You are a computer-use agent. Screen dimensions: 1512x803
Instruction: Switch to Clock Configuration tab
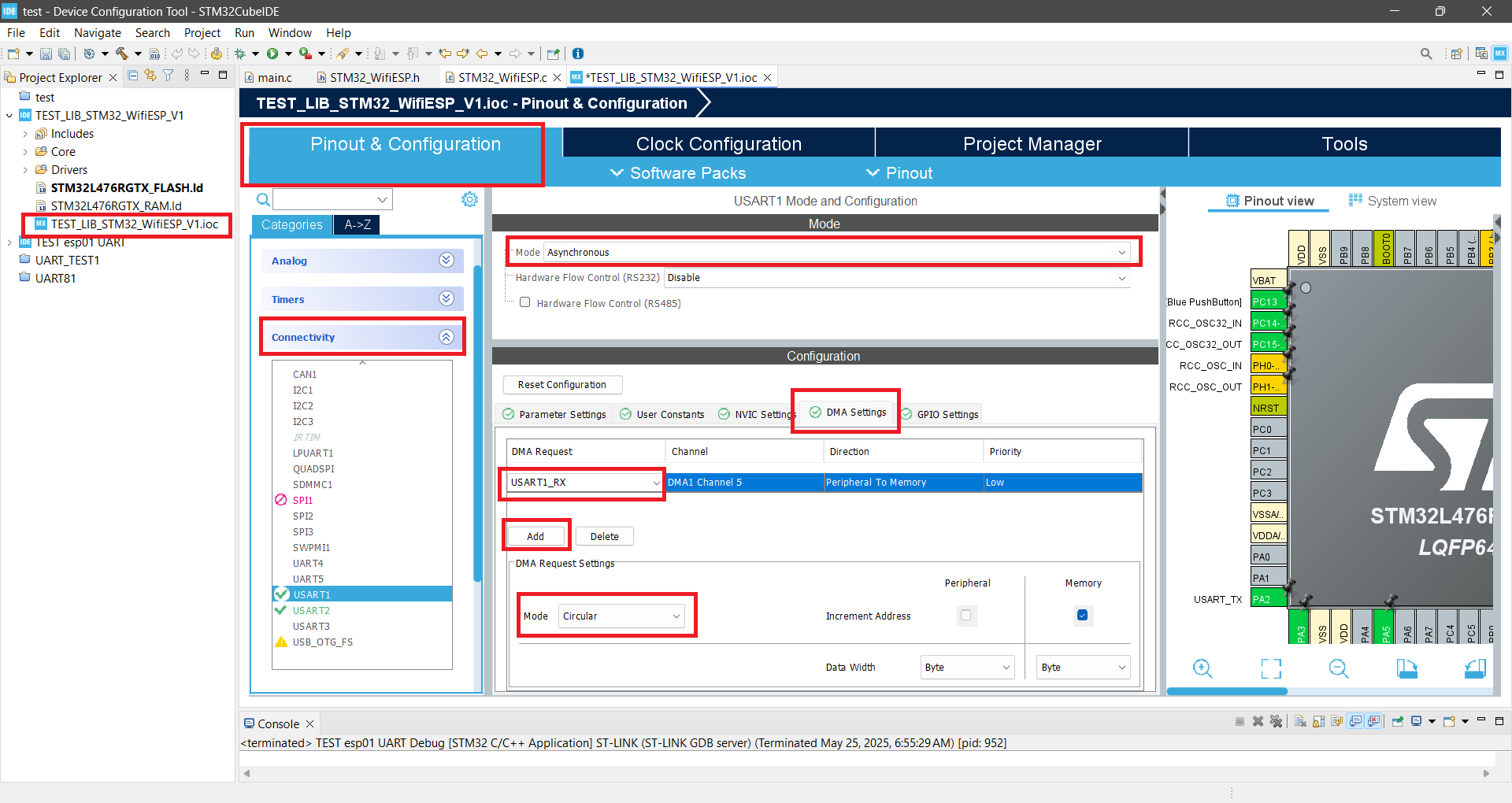(x=718, y=144)
